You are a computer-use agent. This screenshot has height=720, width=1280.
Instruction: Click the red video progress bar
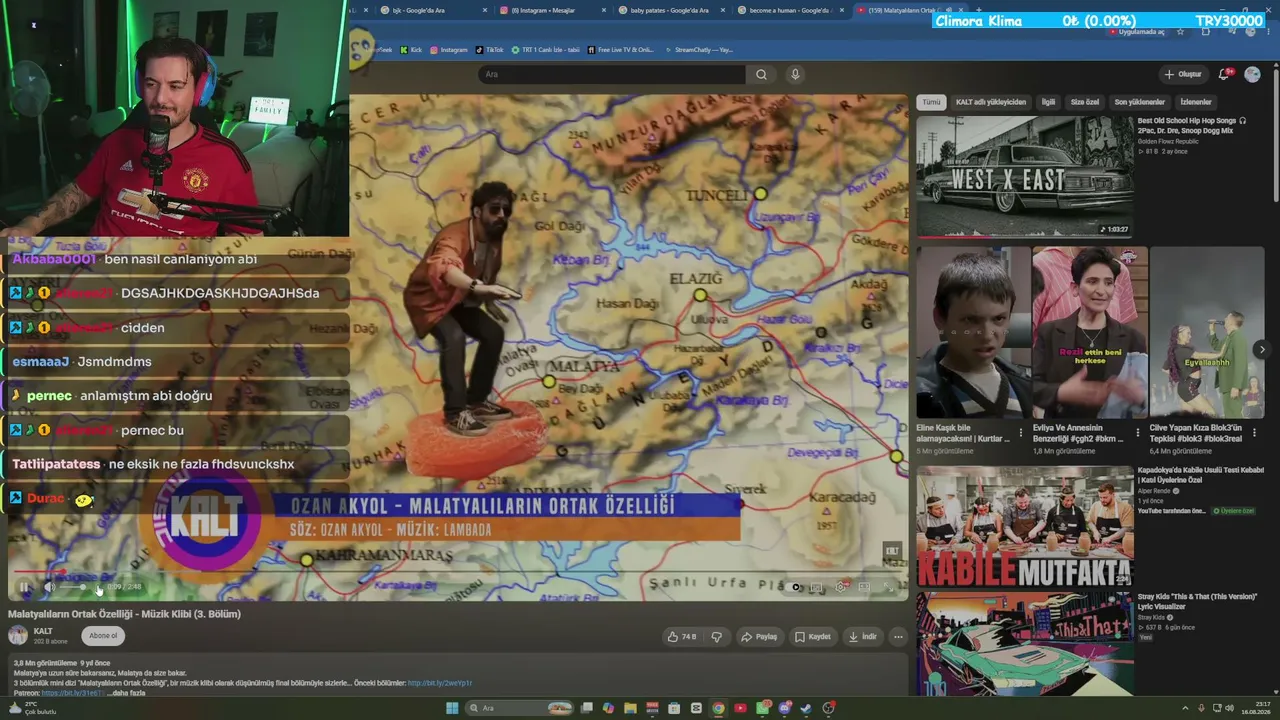pyautogui.click(x=458, y=572)
